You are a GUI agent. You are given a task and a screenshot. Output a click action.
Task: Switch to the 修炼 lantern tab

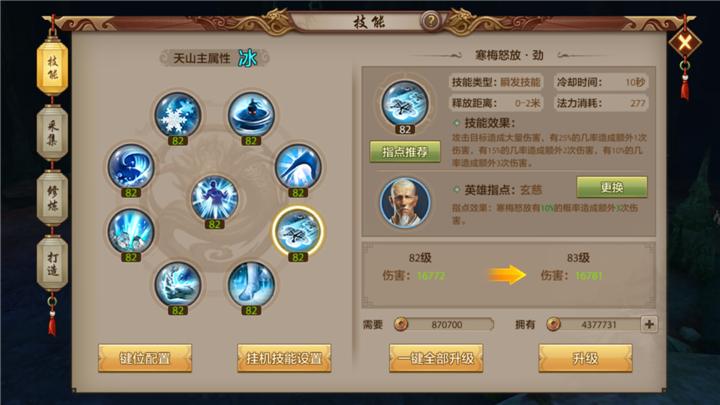(52, 198)
